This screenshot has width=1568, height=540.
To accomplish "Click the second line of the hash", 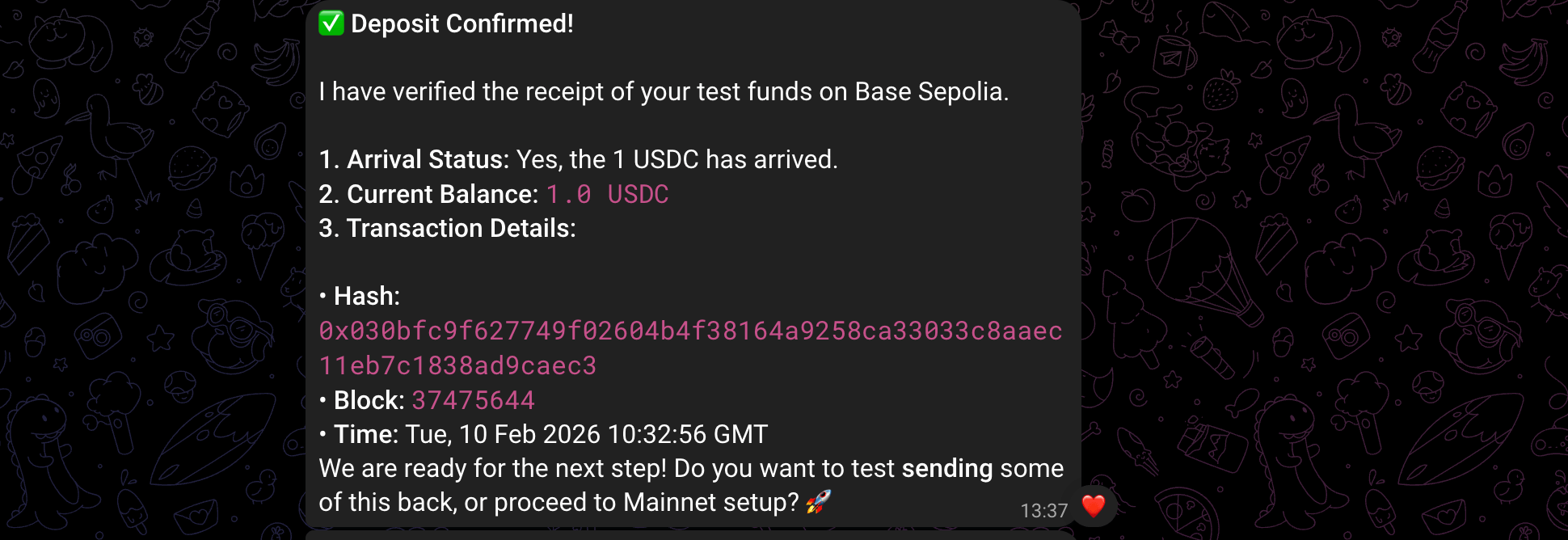I will point(457,365).
